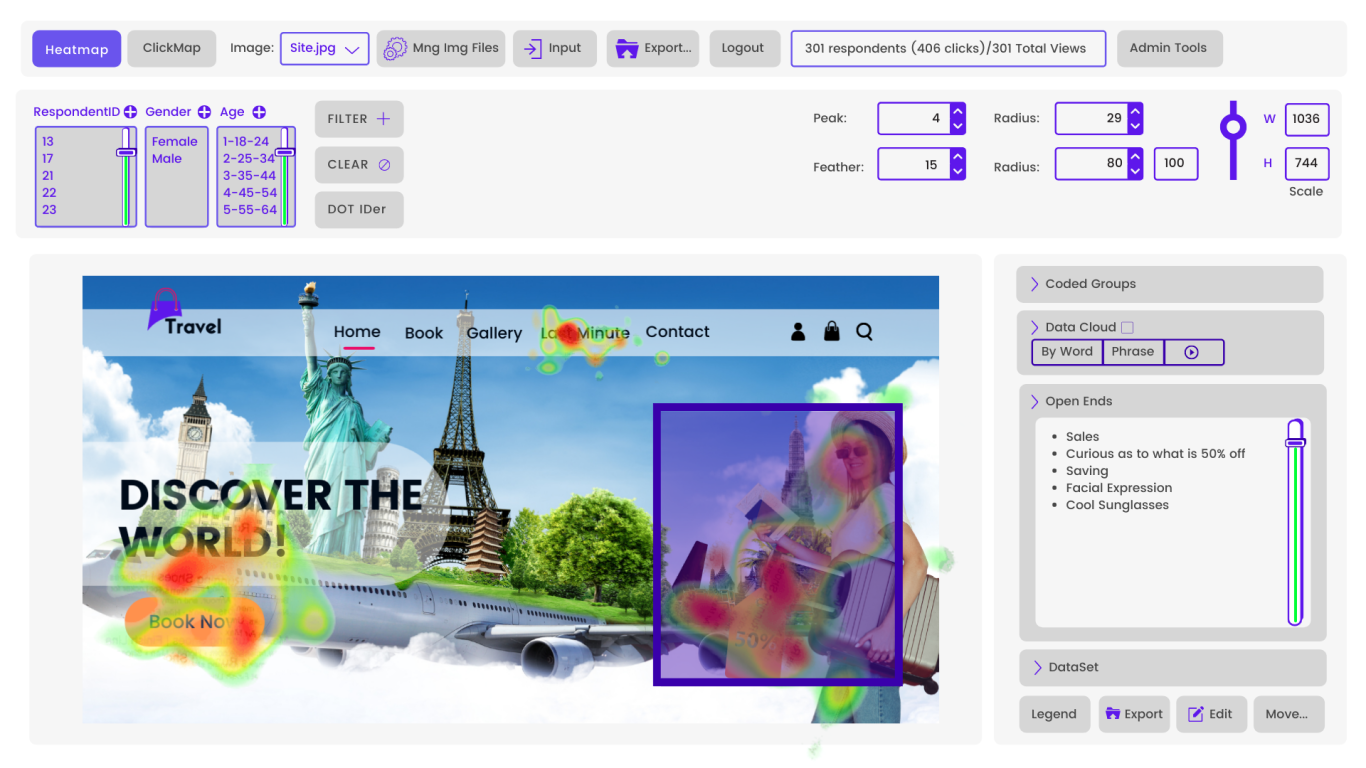The height and width of the screenshot is (768, 1366).
Task: Adjust the Scale vertical slider handle
Action: click(1233, 127)
